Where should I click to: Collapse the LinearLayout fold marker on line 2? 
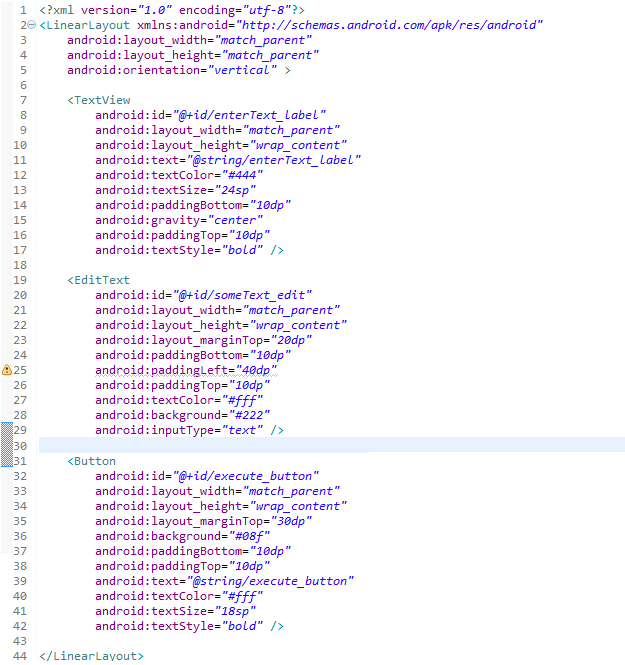(31, 25)
